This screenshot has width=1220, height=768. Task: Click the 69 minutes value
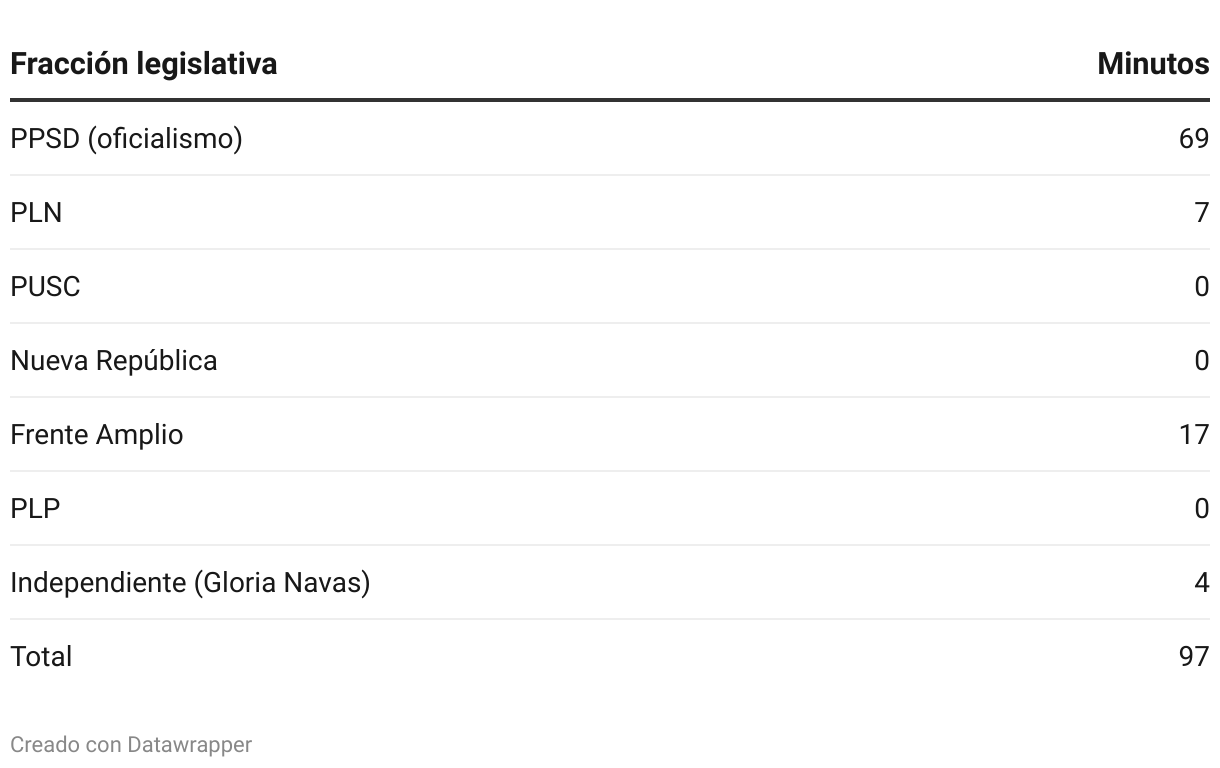[x=1193, y=138]
